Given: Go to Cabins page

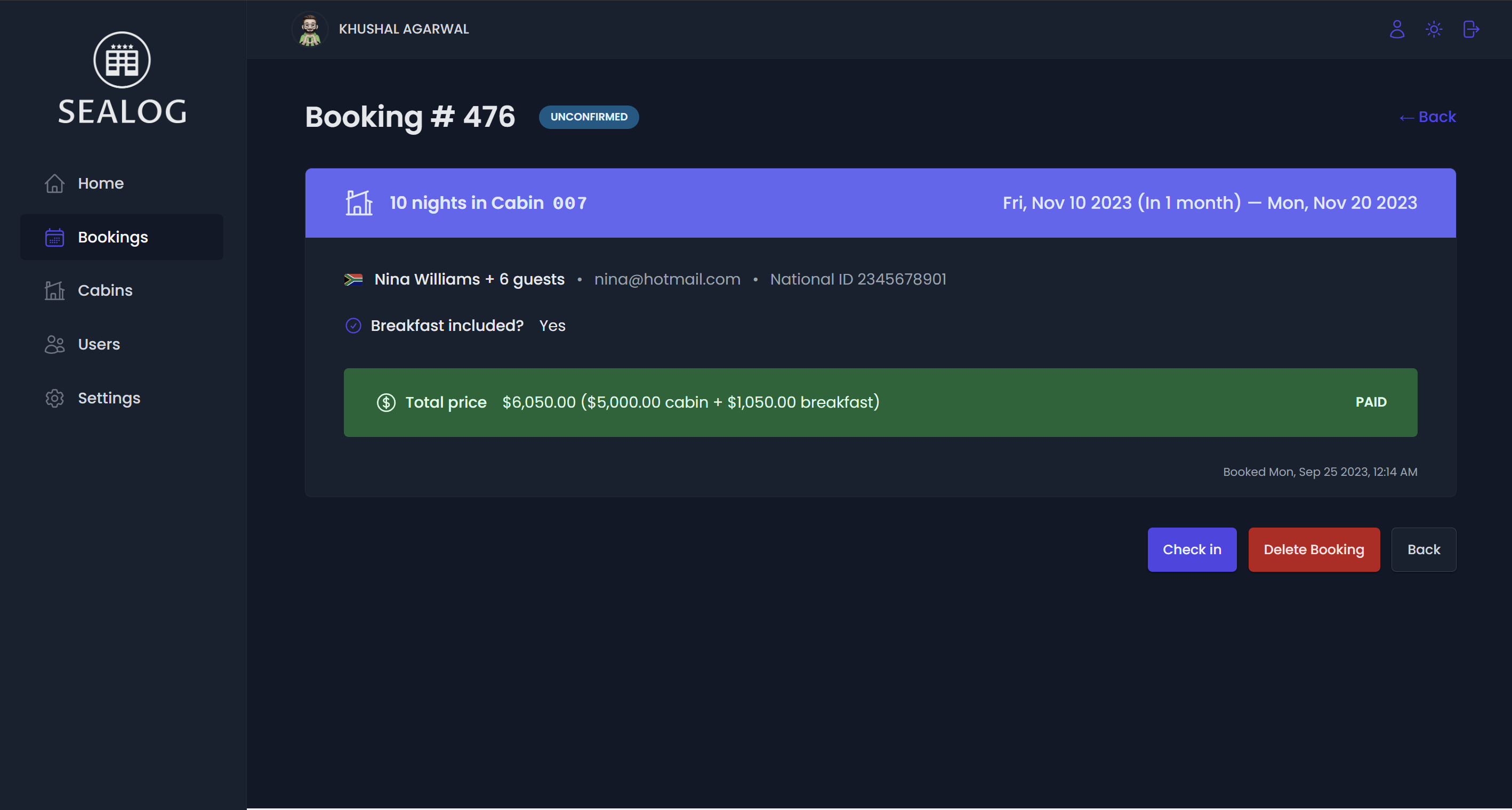Looking at the screenshot, I should pos(105,290).
